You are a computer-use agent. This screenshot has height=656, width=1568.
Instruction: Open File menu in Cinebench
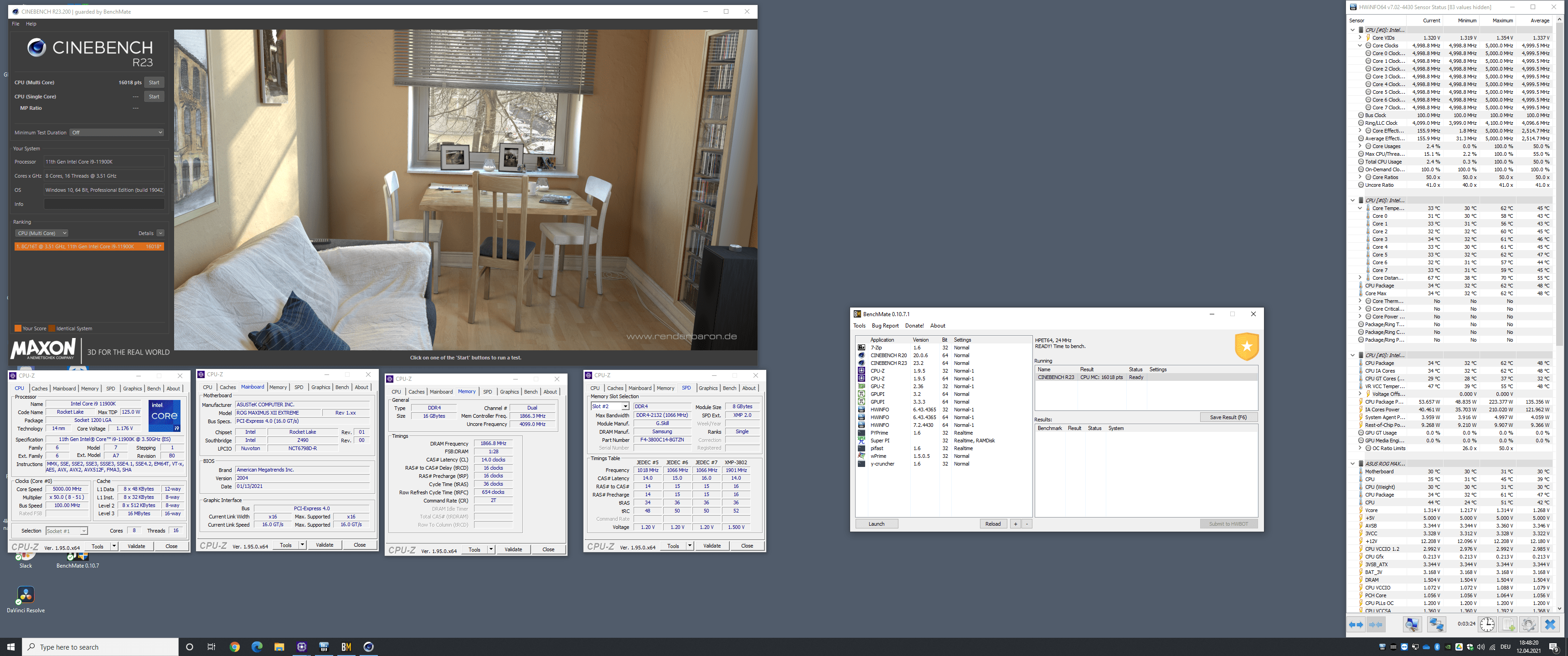point(16,24)
